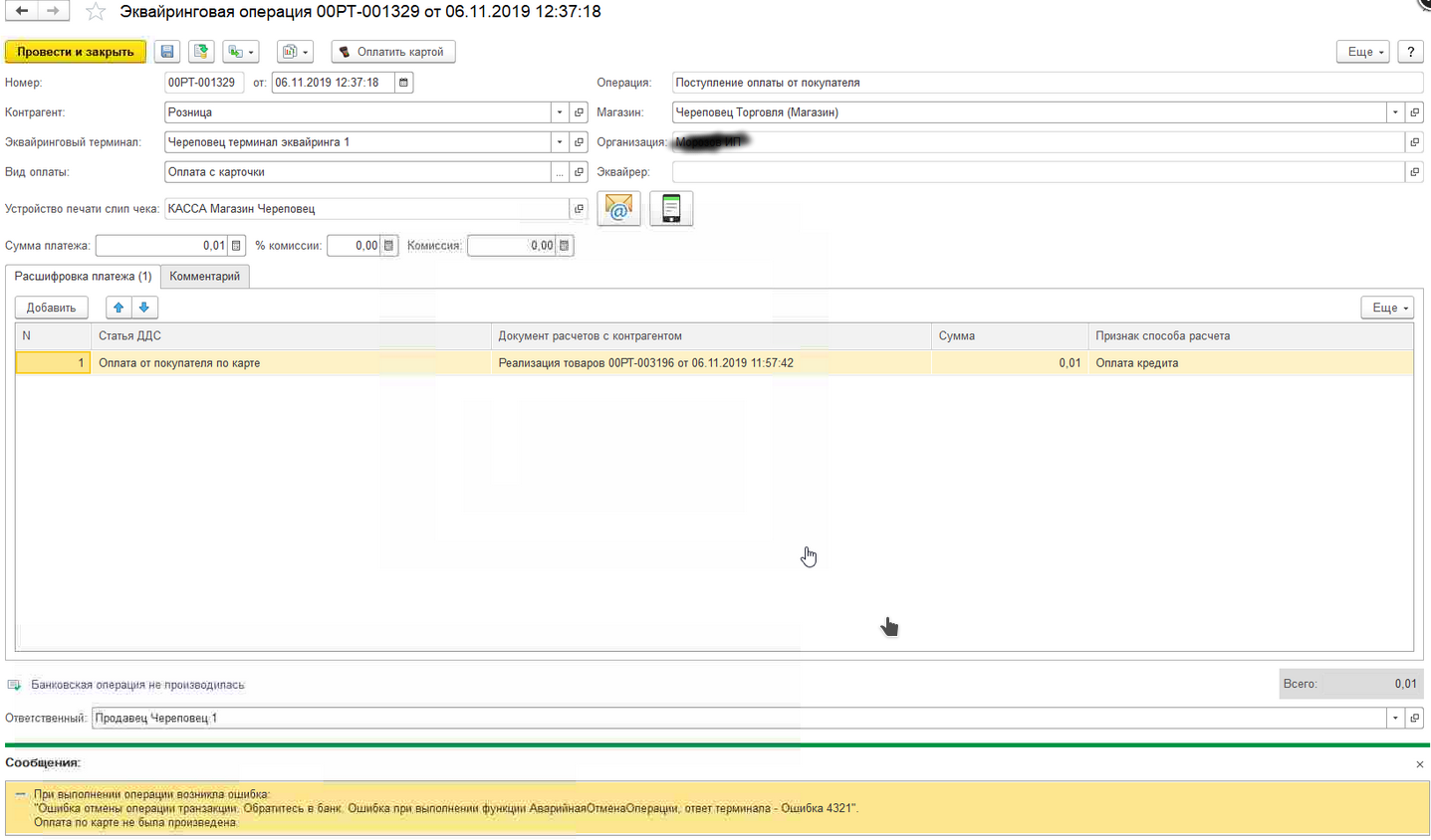
Task: Open the Устройство печати слип чека record icon
Action: click(579, 209)
